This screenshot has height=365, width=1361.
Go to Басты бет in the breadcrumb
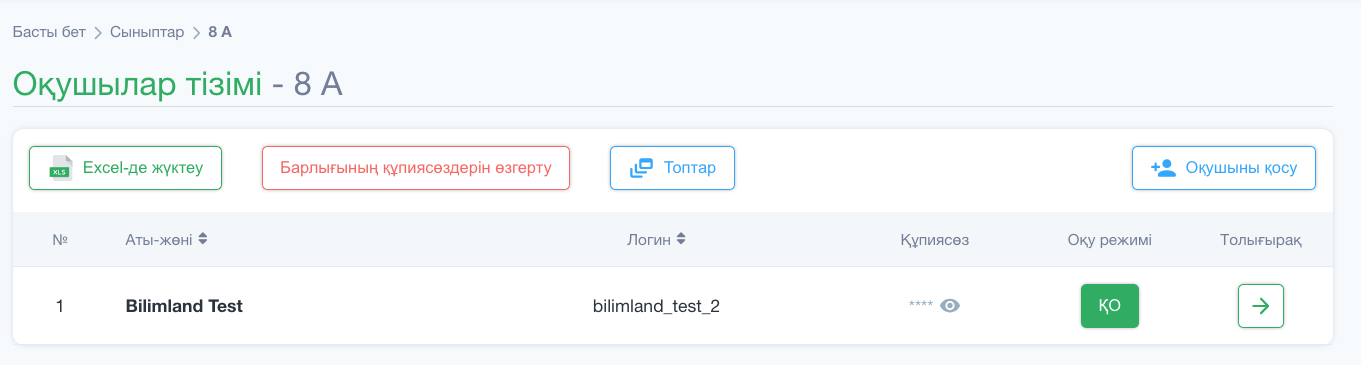[50, 32]
